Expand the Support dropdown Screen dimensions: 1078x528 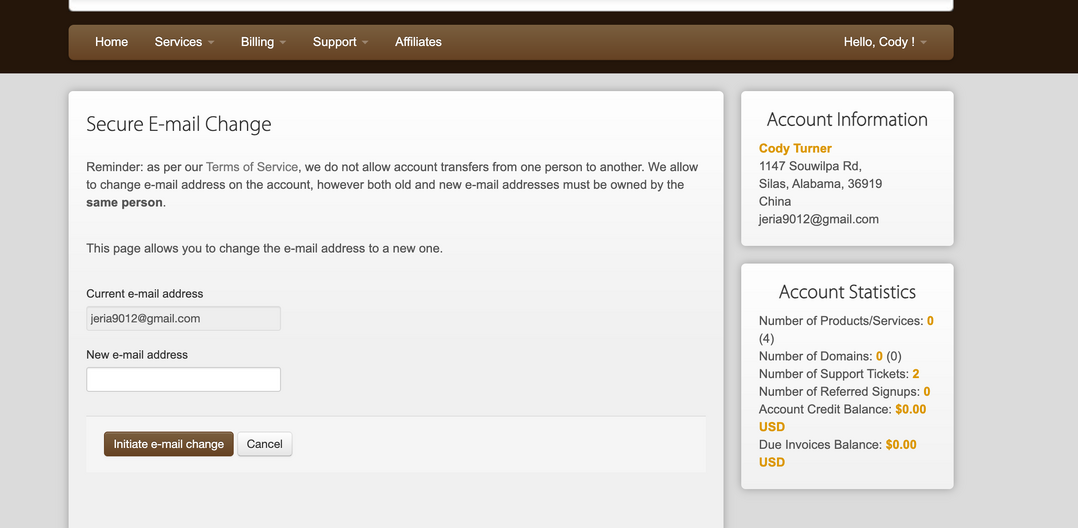pos(340,42)
